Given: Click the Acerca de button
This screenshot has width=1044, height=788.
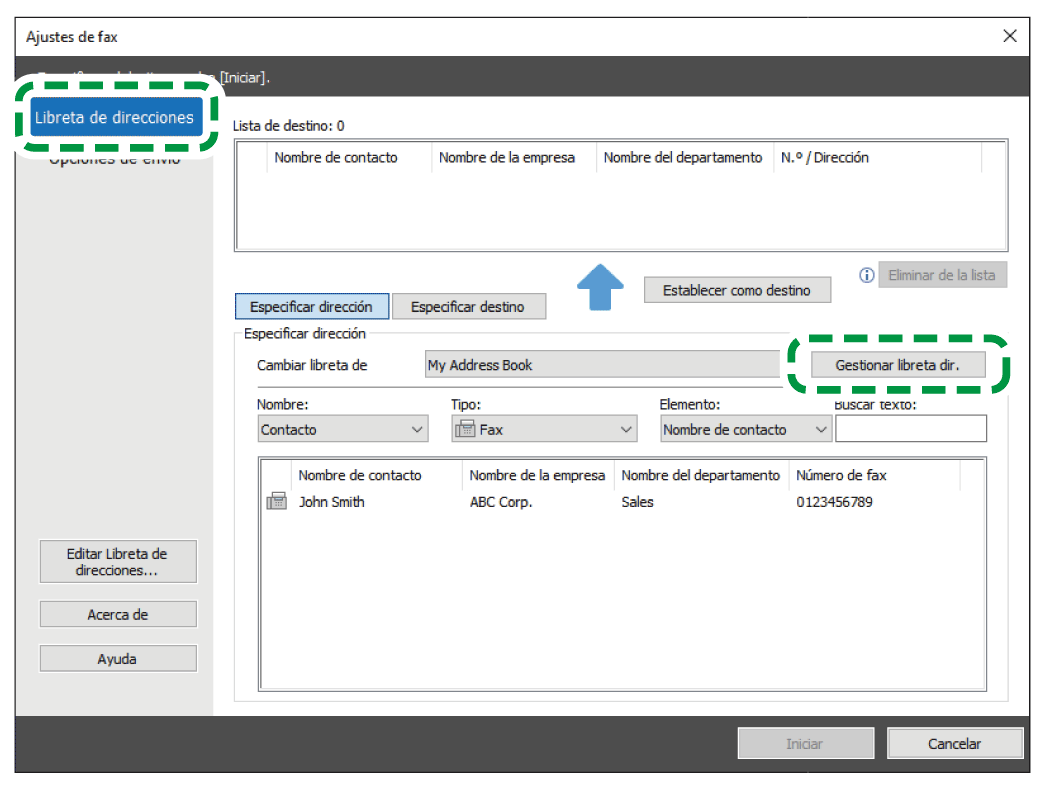Looking at the screenshot, I should point(118,615).
